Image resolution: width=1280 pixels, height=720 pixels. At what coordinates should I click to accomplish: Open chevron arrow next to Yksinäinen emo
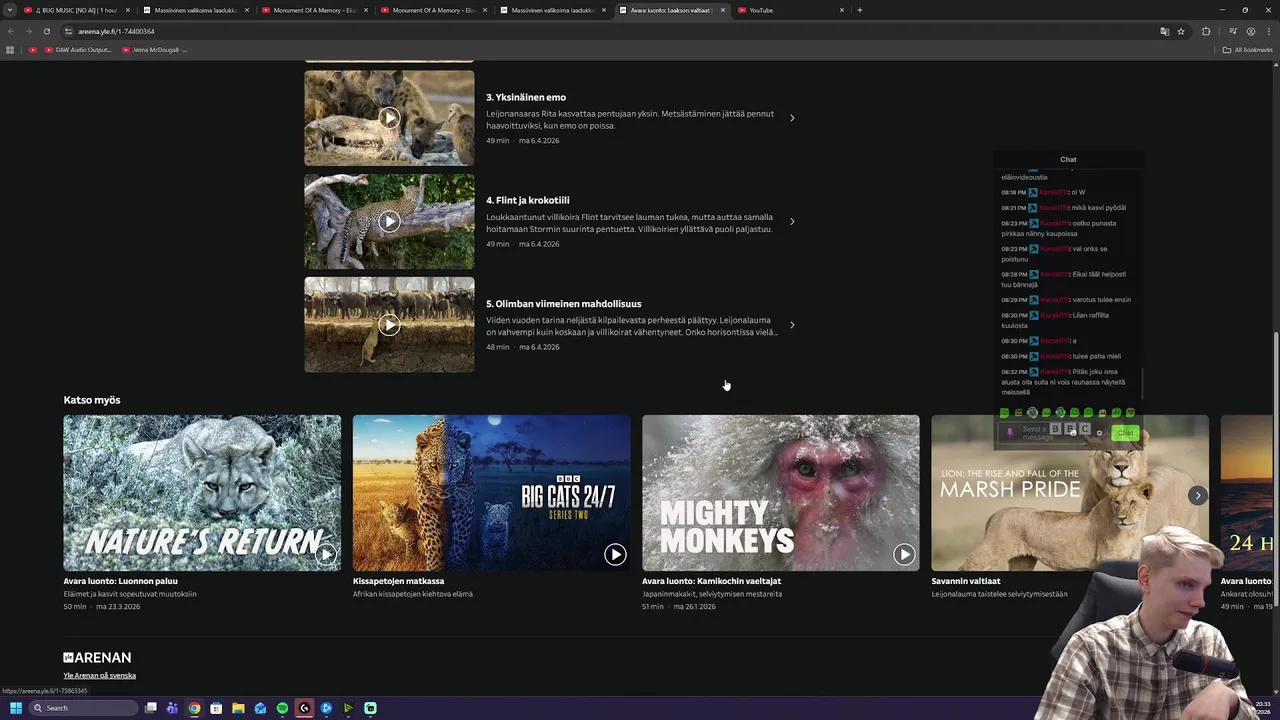pos(792,118)
